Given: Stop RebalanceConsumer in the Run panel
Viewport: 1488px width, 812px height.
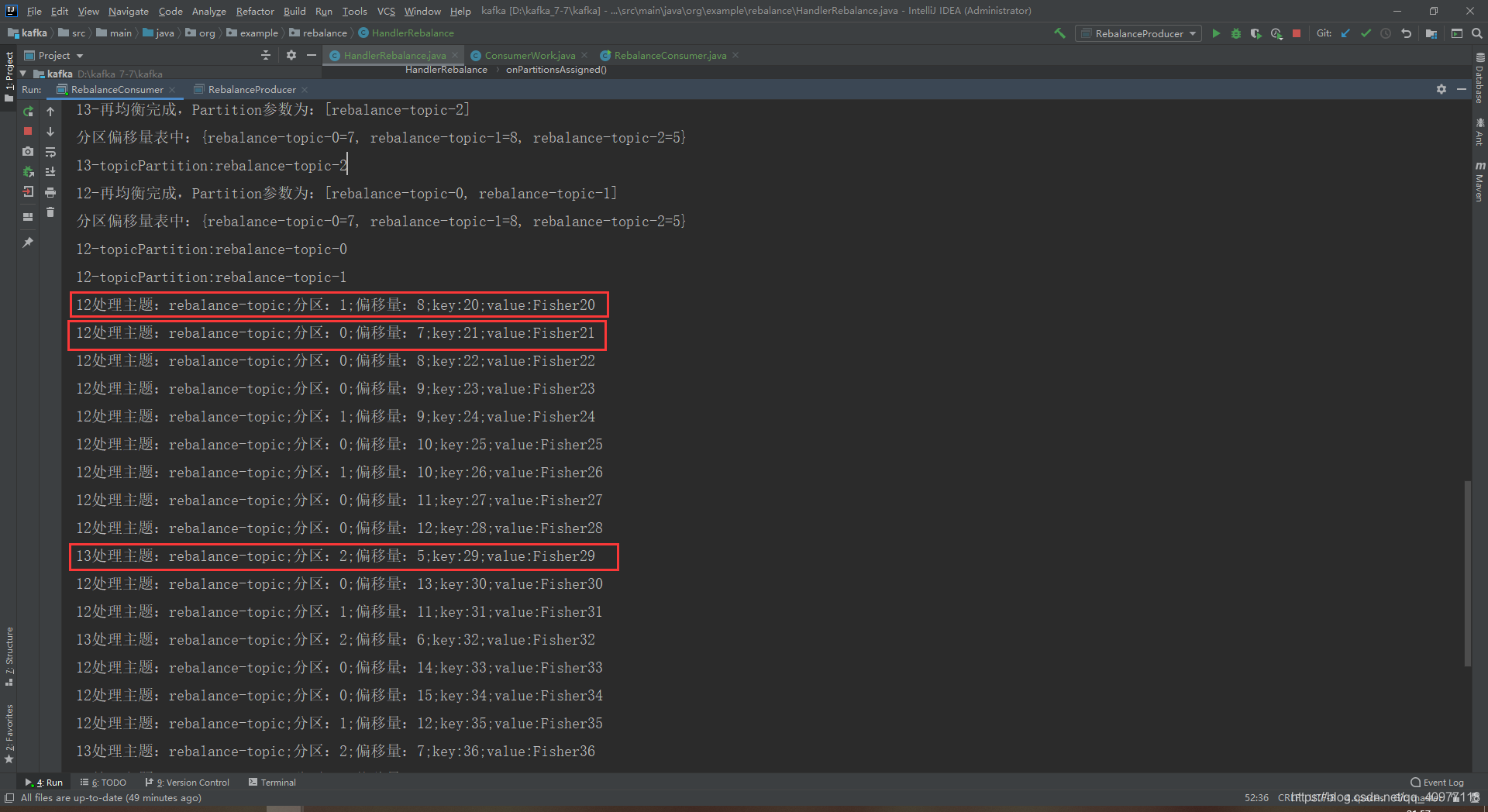Looking at the screenshot, I should pyautogui.click(x=28, y=131).
